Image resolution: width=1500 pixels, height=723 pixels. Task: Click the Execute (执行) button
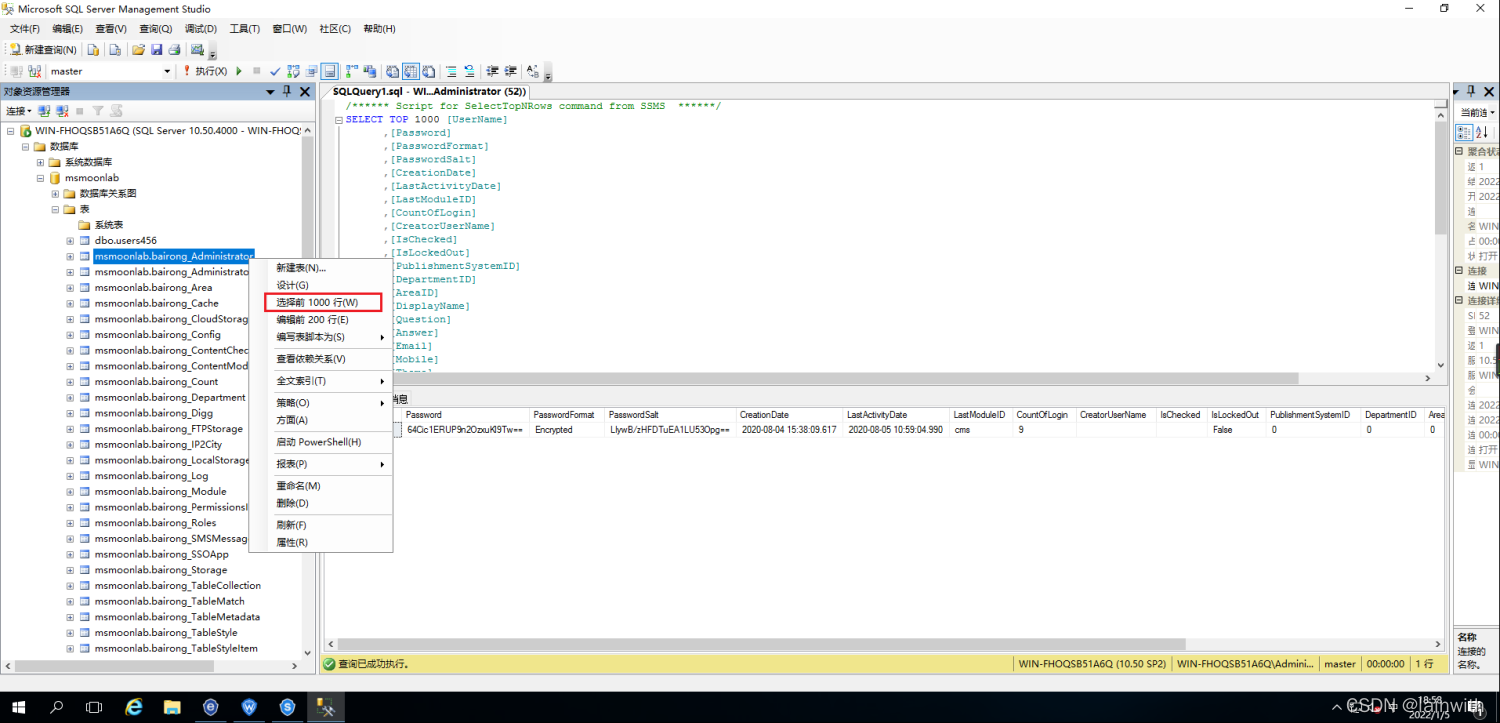[x=205, y=71]
